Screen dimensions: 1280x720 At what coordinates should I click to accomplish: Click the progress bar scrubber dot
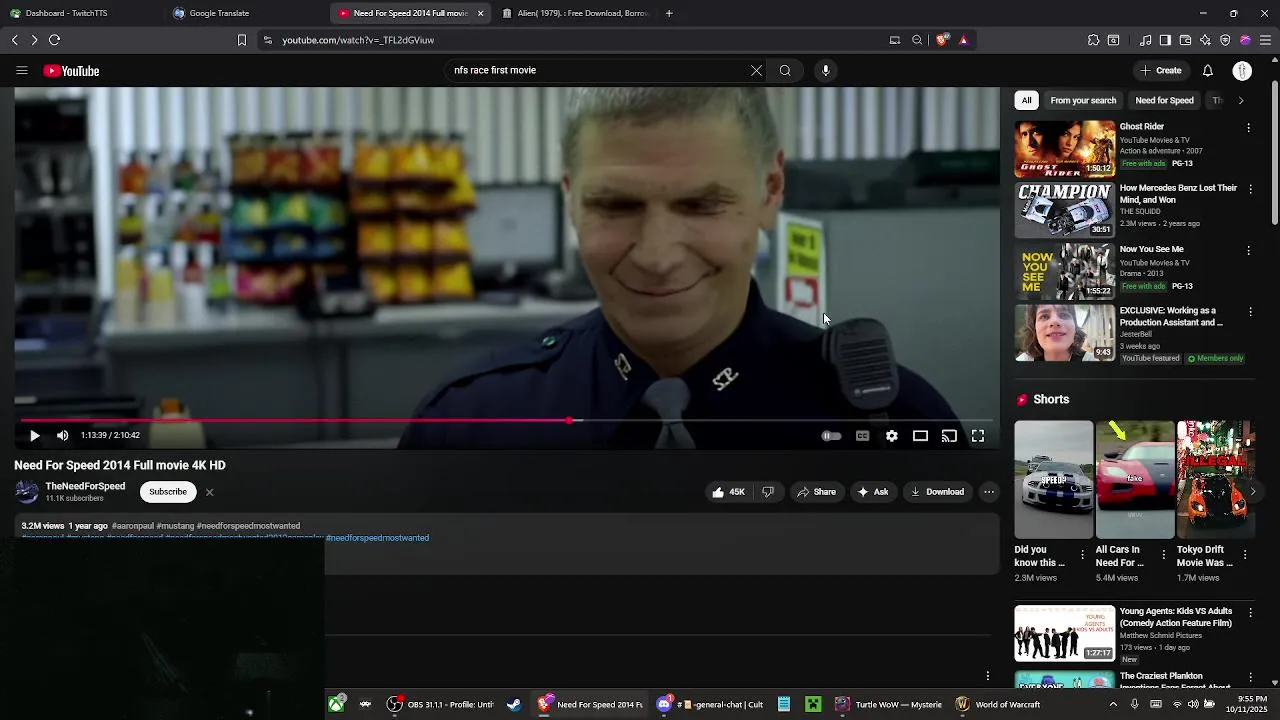pos(570,420)
